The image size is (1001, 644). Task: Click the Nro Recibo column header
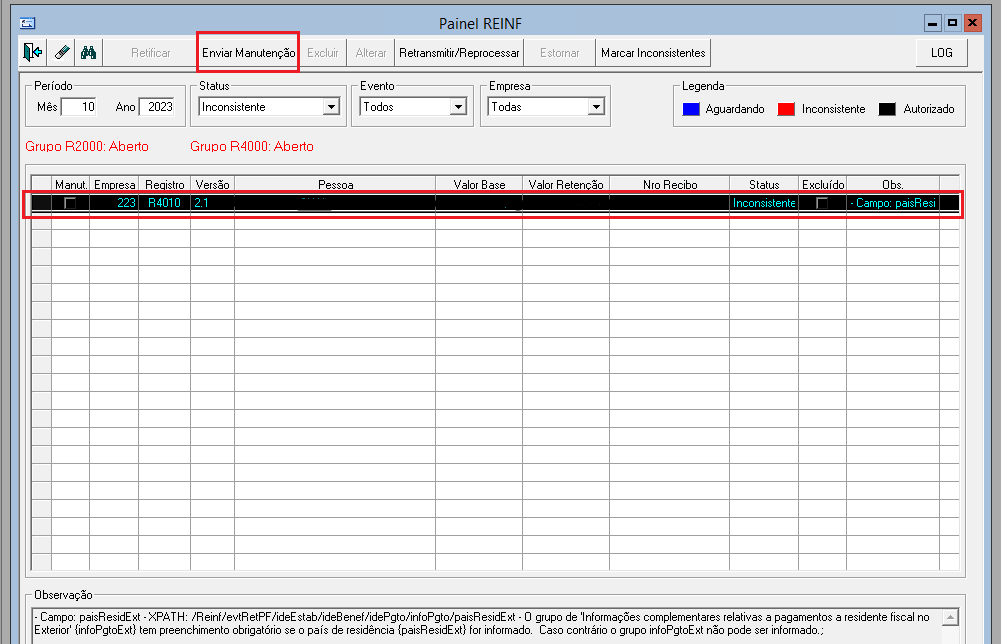670,184
